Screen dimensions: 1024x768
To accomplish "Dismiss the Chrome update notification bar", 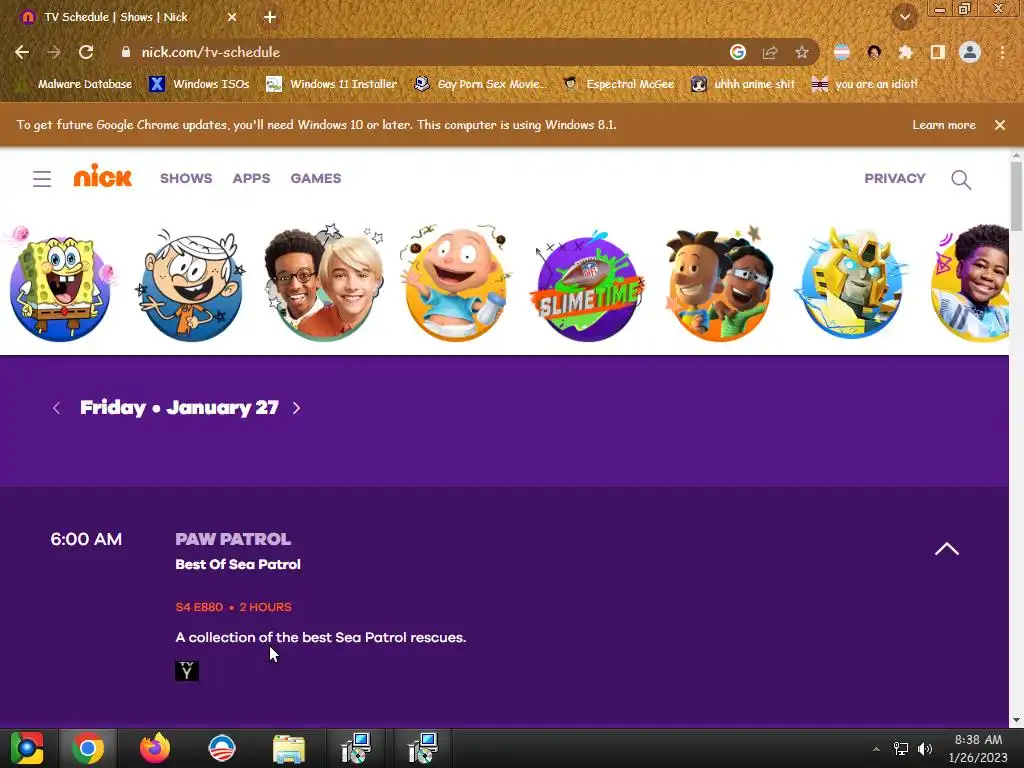I will [x=1000, y=125].
